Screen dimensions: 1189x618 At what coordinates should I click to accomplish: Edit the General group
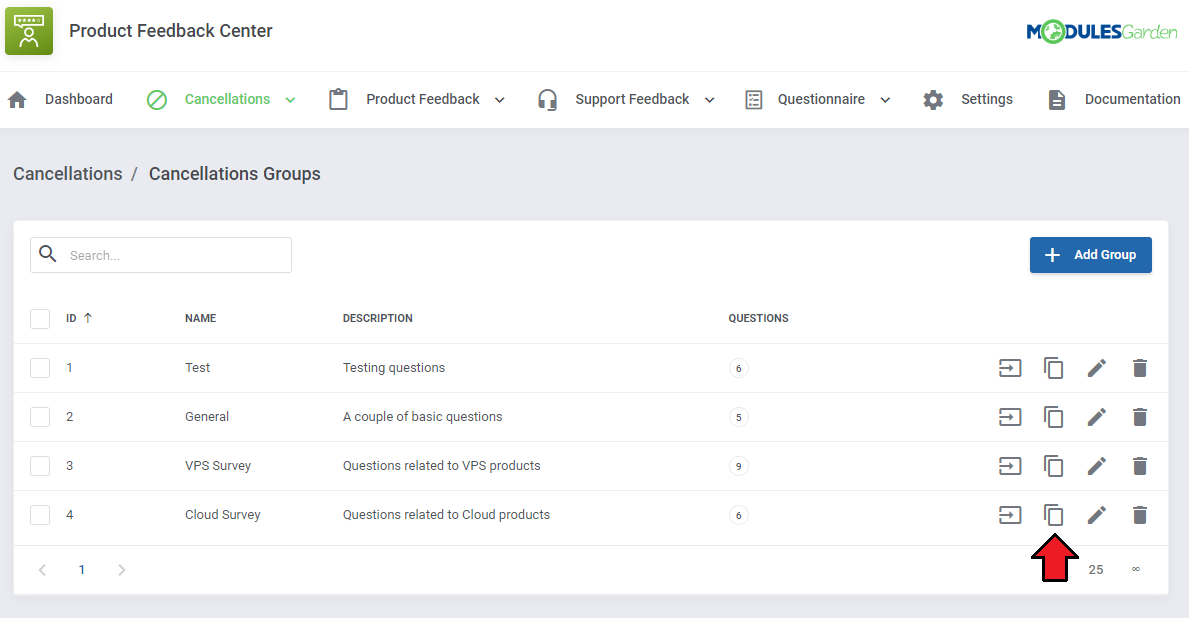[x=1096, y=417]
